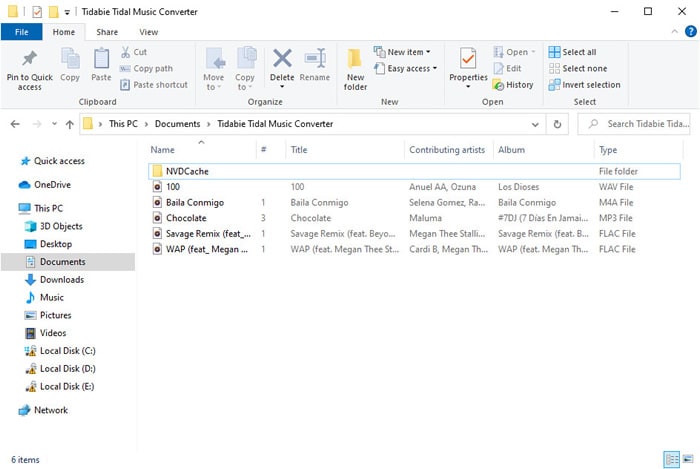Viewport: 700px width, 469px height.
Task: Open the File menu tab
Action: coord(21,32)
